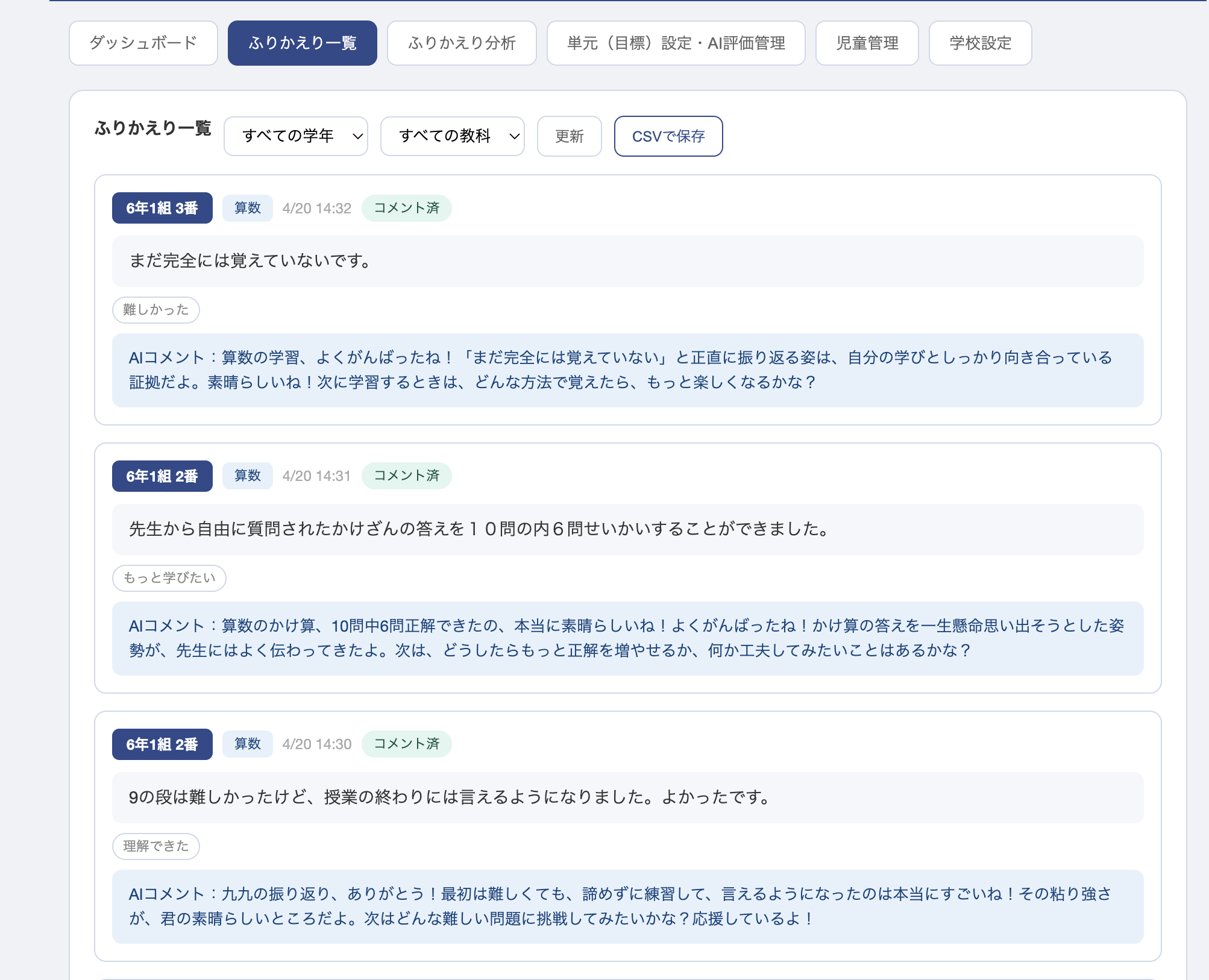Screen dimensions: 1209x980
Task: Click the 9の段は難しかった reflection text
Action: [x=449, y=797]
